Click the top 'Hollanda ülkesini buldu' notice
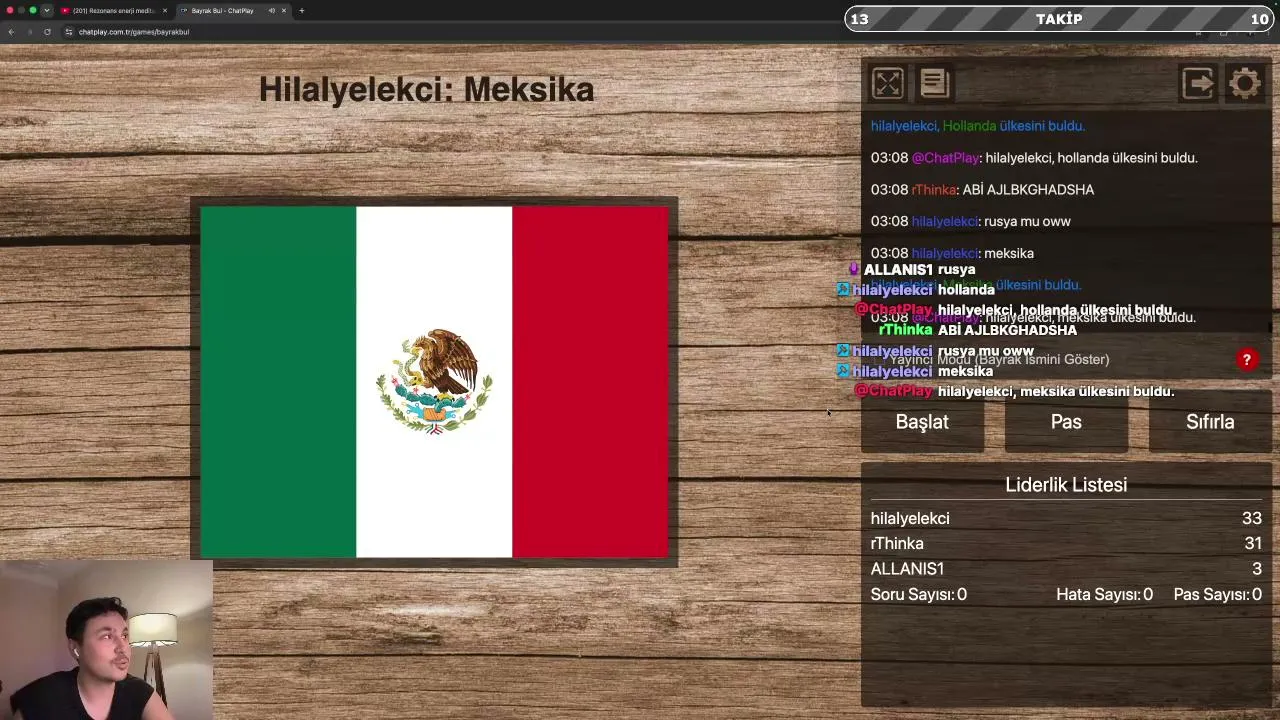The height and width of the screenshot is (720, 1280). (977, 126)
